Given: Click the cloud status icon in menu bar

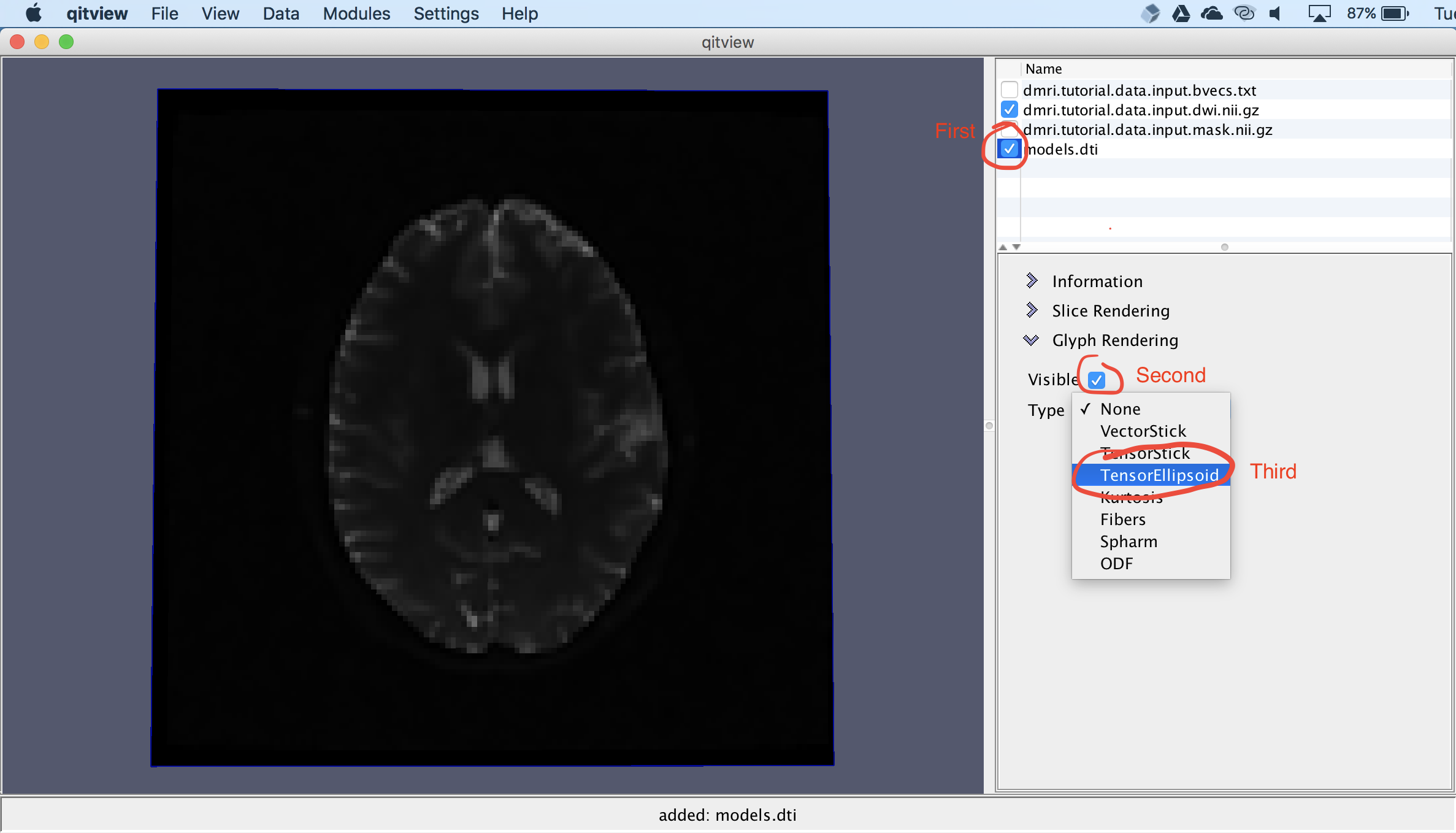Looking at the screenshot, I should tap(1211, 13).
